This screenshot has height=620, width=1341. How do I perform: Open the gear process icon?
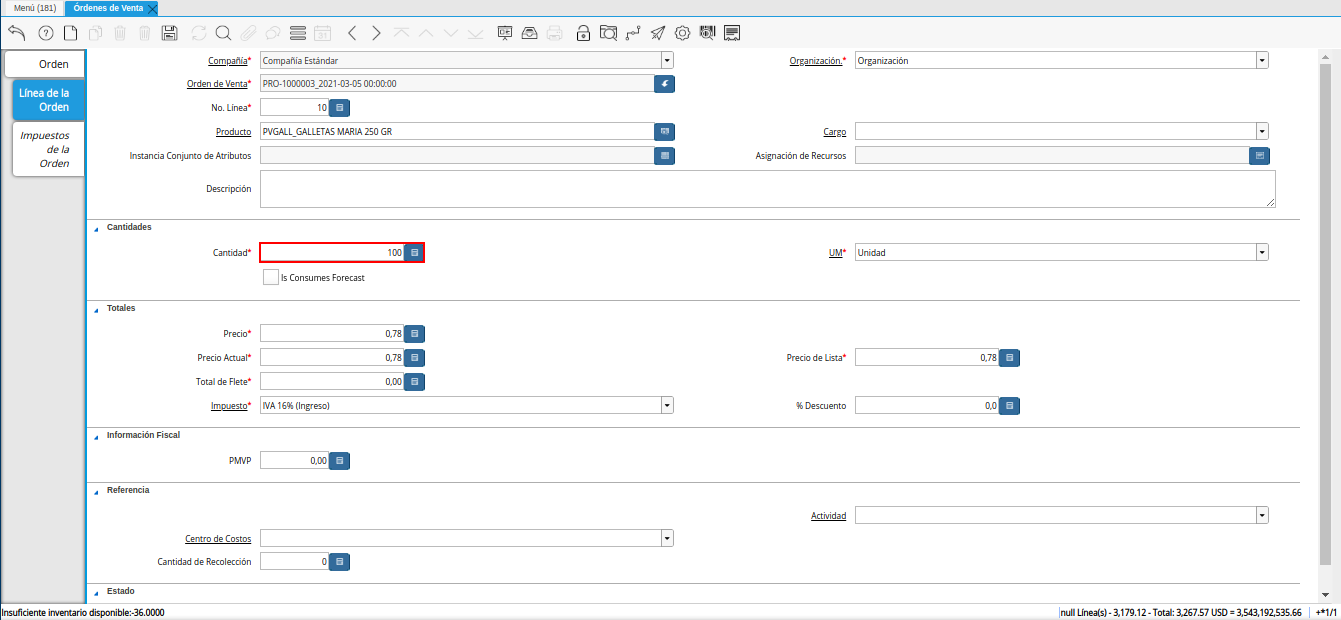(683, 33)
